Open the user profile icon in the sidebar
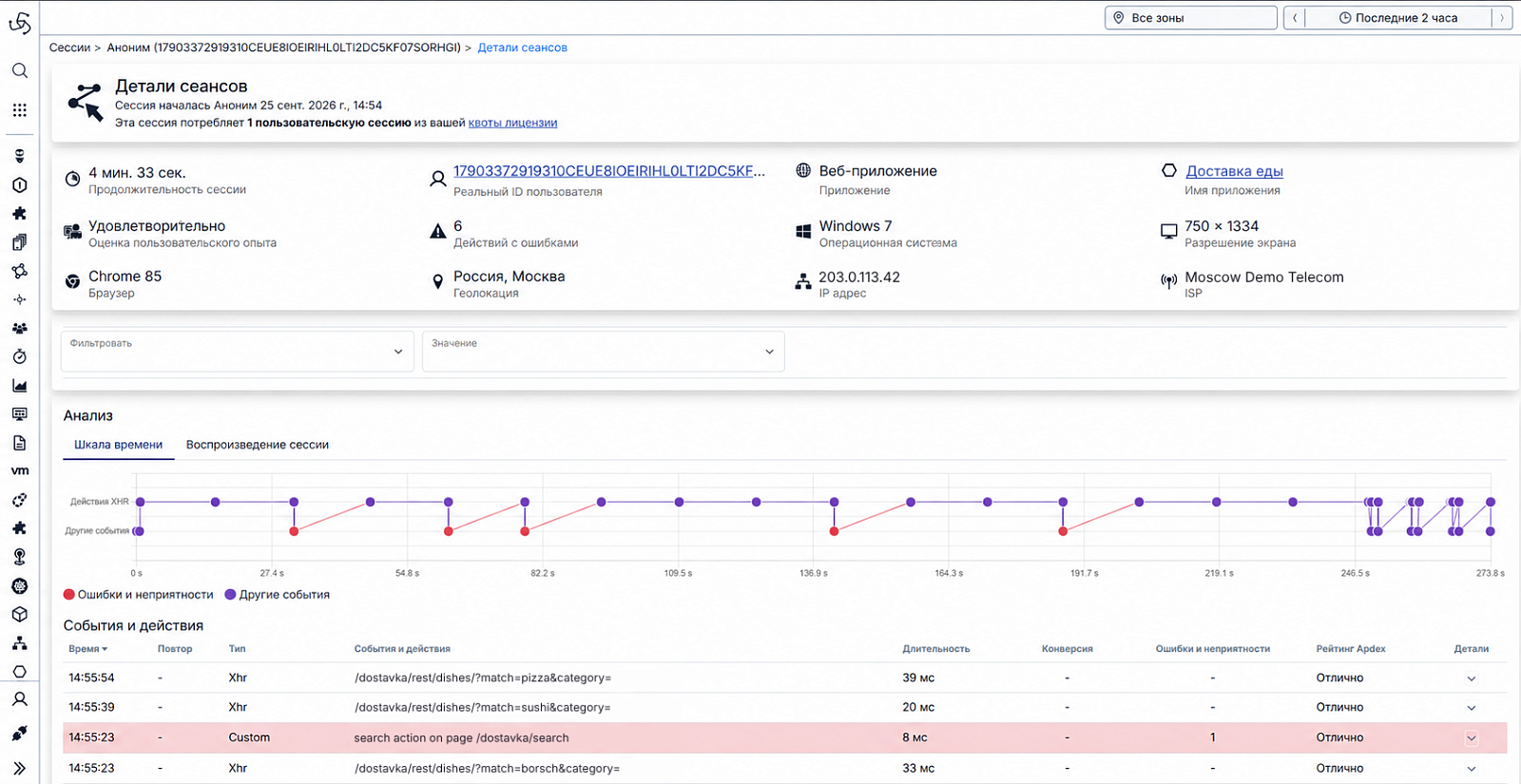1521x784 pixels. [x=19, y=699]
